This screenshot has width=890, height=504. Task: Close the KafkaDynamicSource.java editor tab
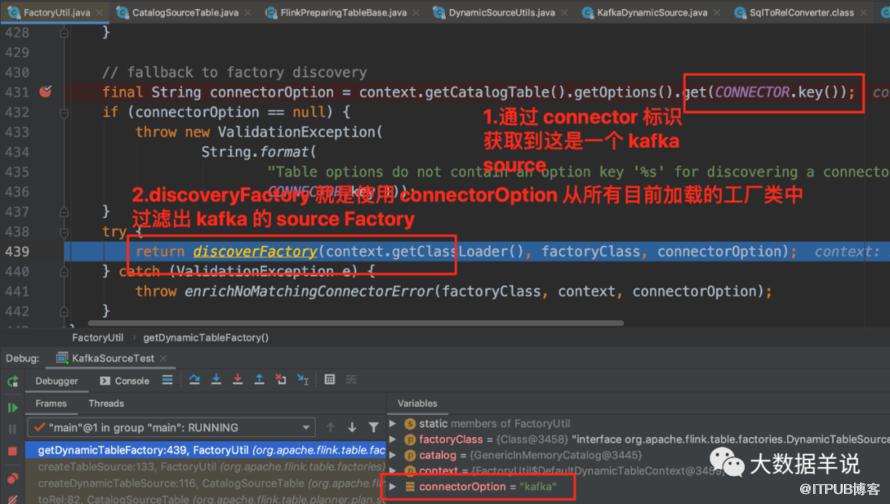[x=717, y=12]
